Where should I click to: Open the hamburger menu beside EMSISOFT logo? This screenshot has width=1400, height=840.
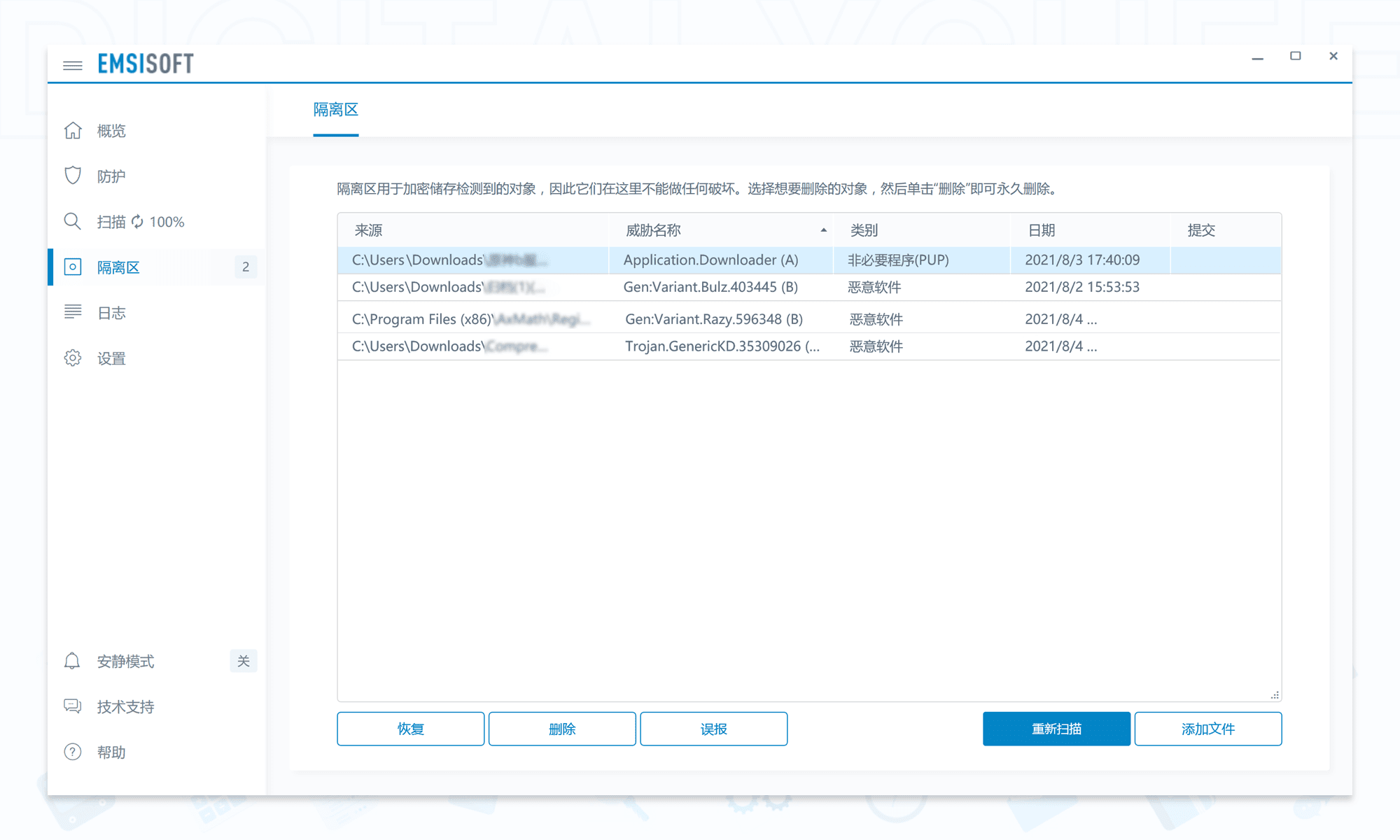72,64
